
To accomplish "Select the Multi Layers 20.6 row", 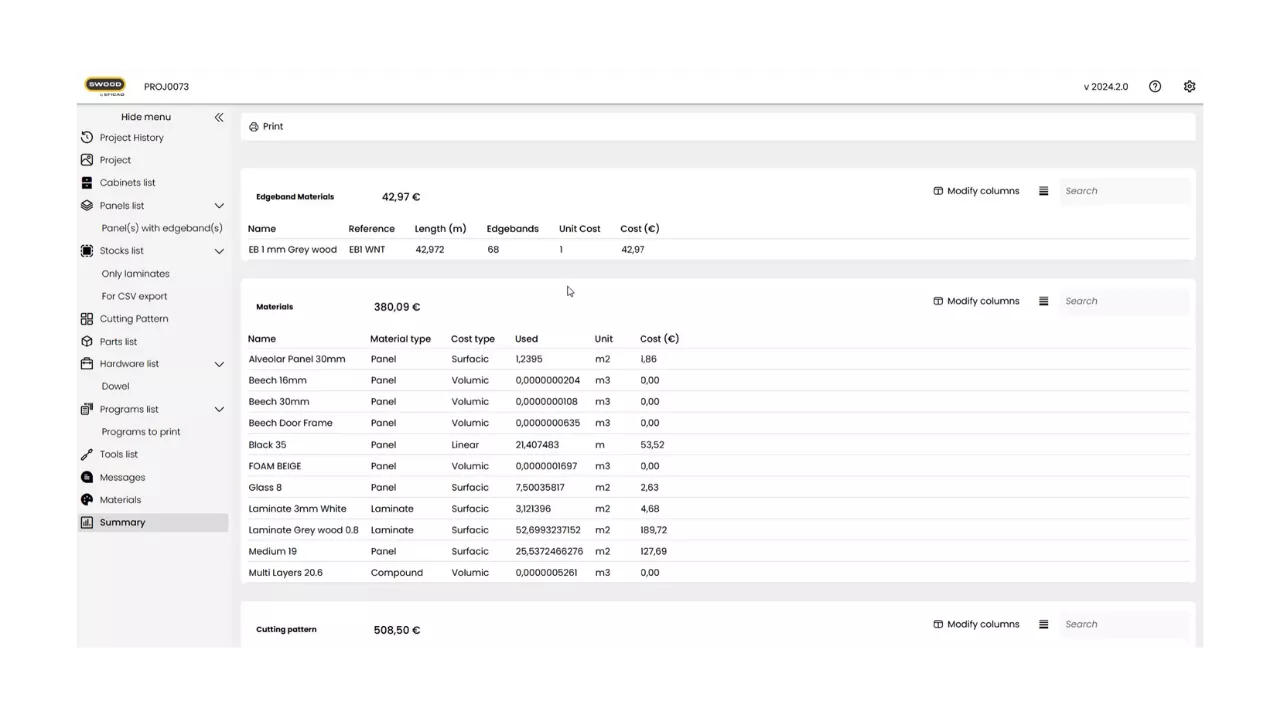I will [718, 573].
